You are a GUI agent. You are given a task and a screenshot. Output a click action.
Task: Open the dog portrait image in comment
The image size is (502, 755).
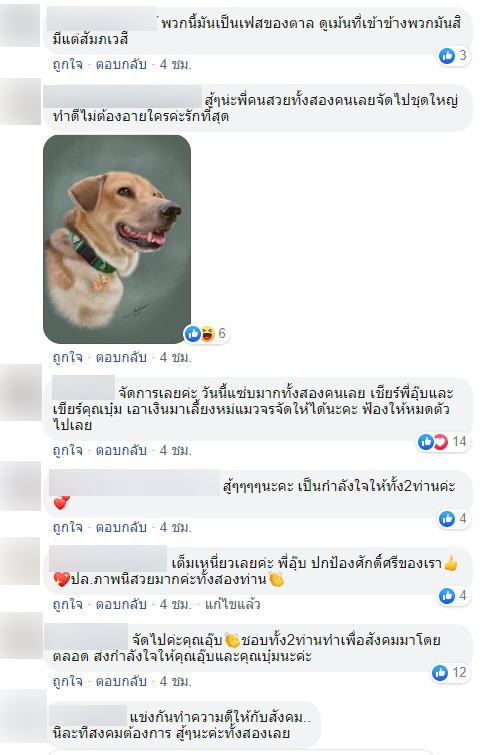[x=117, y=239]
